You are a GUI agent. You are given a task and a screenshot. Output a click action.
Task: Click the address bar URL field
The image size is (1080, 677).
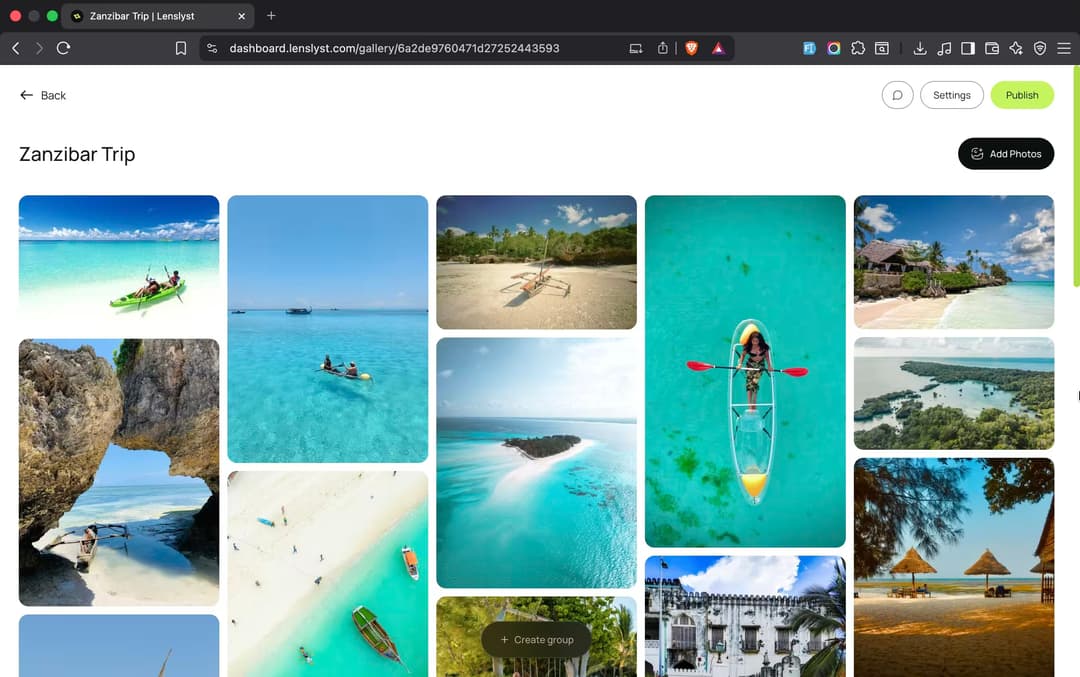tap(394, 48)
